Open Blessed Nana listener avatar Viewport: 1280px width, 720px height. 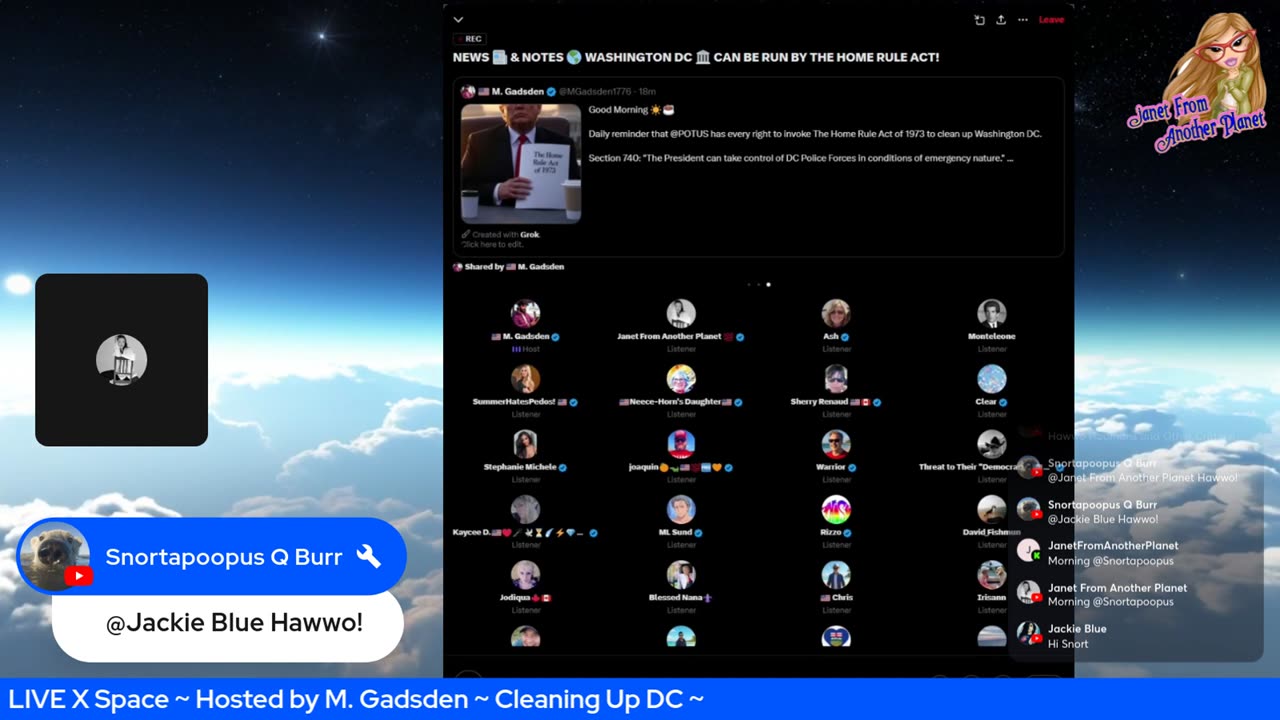click(681, 575)
